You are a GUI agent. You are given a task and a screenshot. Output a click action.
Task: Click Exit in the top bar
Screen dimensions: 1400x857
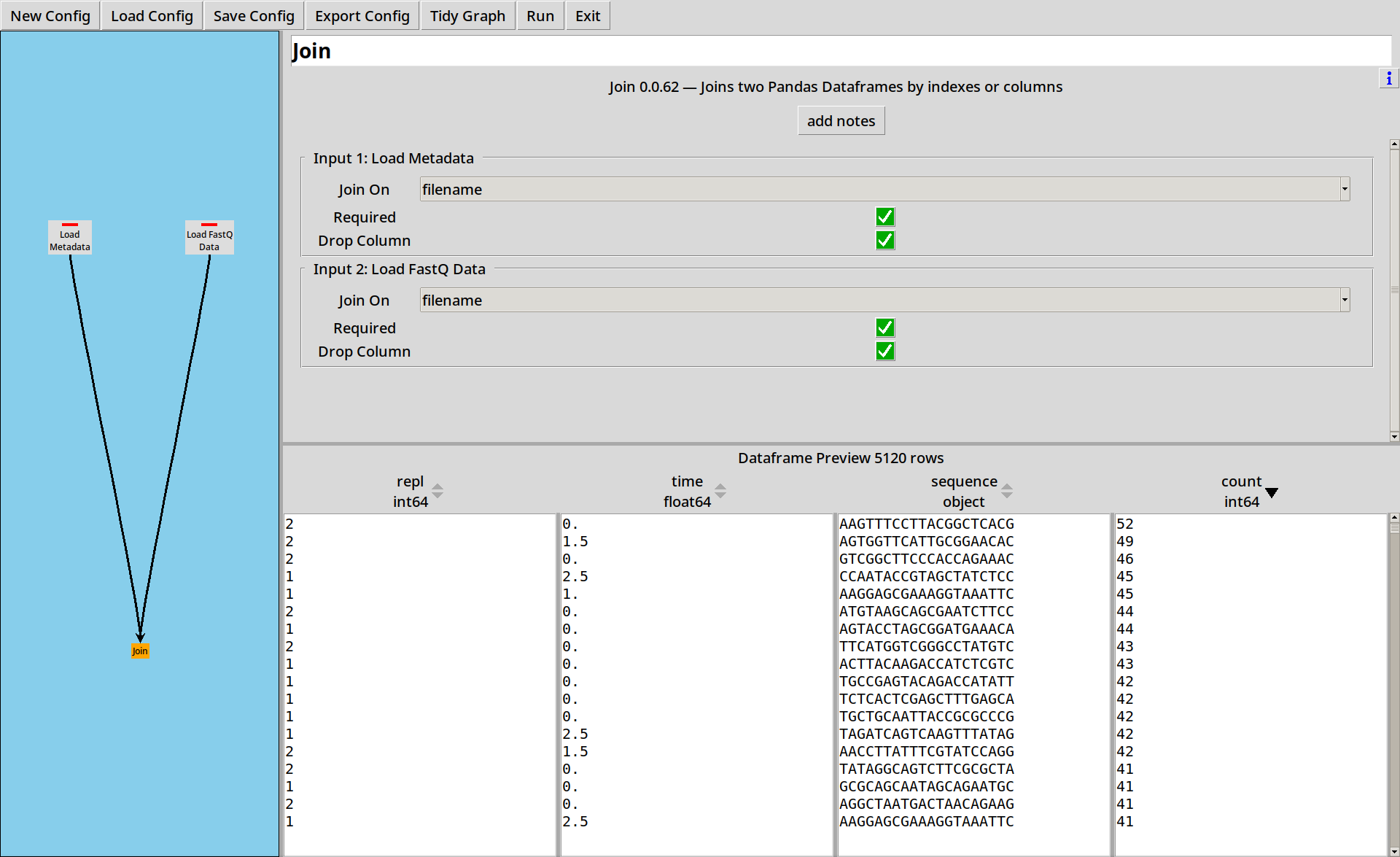click(588, 16)
